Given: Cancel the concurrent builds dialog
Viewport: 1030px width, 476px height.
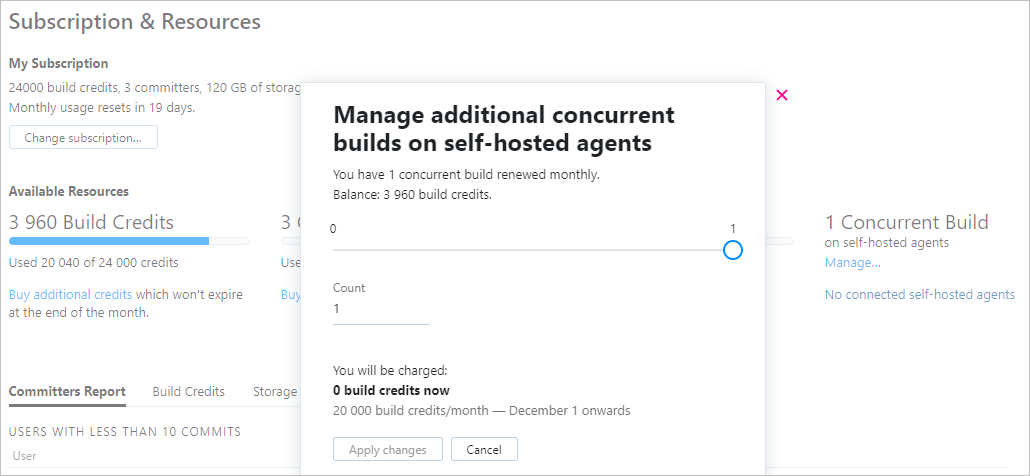Looking at the screenshot, I should pos(484,450).
